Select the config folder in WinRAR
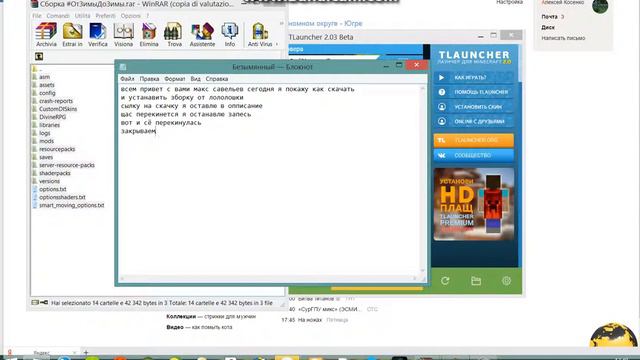The width and height of the screenshot is (640, 360). [x=47, y=93]
